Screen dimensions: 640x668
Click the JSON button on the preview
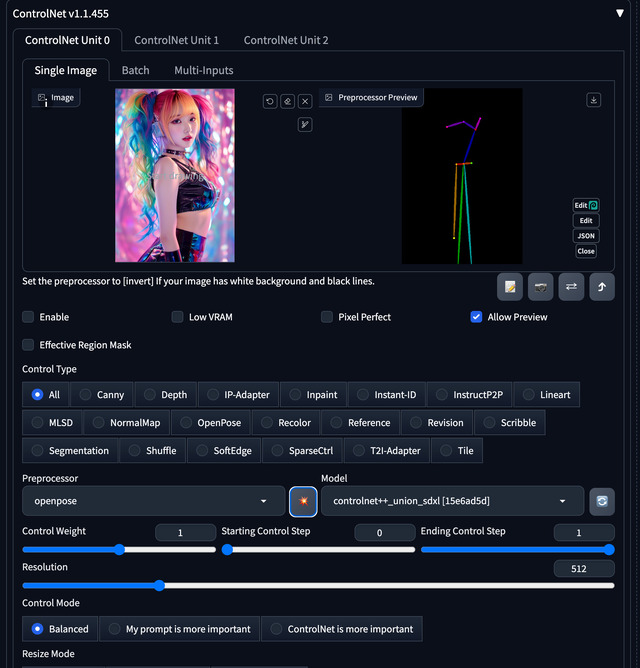coord(586,236)
